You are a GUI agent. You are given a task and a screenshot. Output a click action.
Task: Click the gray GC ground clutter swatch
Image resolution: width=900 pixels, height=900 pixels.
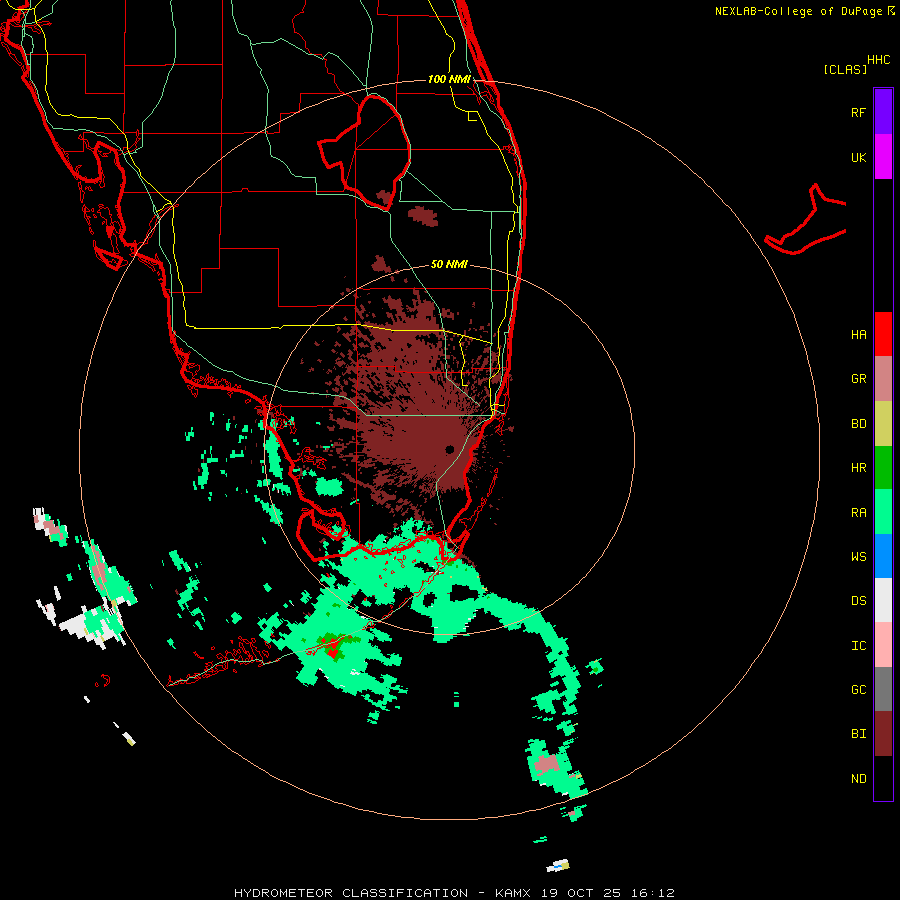883,689
